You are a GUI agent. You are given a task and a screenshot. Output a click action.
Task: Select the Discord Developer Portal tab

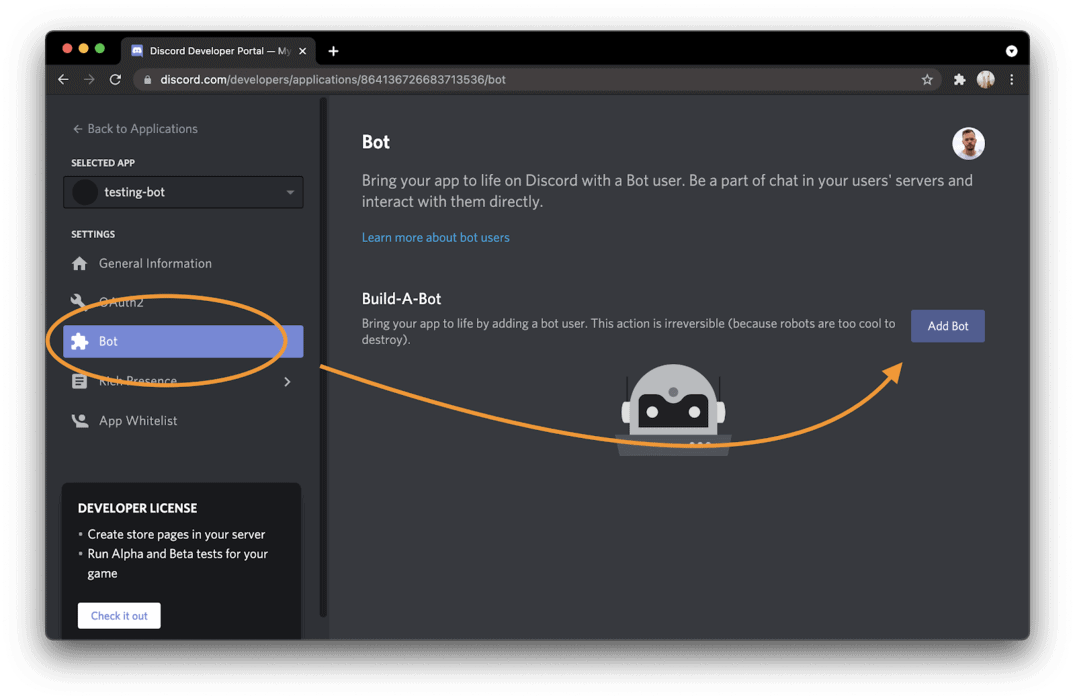coord(219,51)
